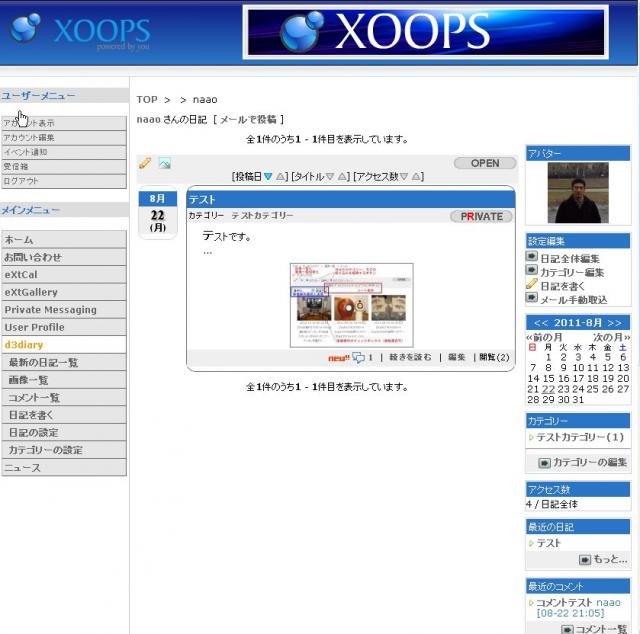Open 日記を書く submenu item in main menu
Image resolution: width=640 pixels, height=634 pixels.
tap(64, 415)
